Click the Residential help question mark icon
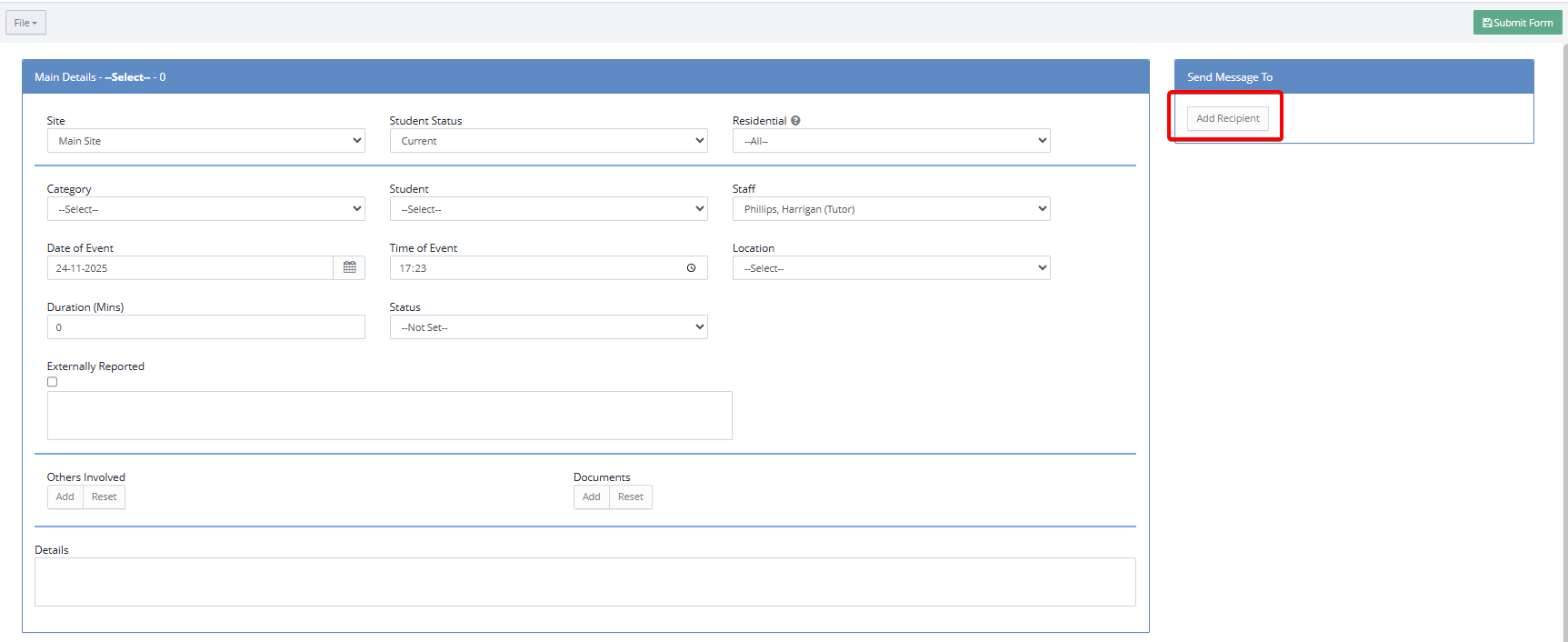 pyautogui.click(x=795, y=121)
